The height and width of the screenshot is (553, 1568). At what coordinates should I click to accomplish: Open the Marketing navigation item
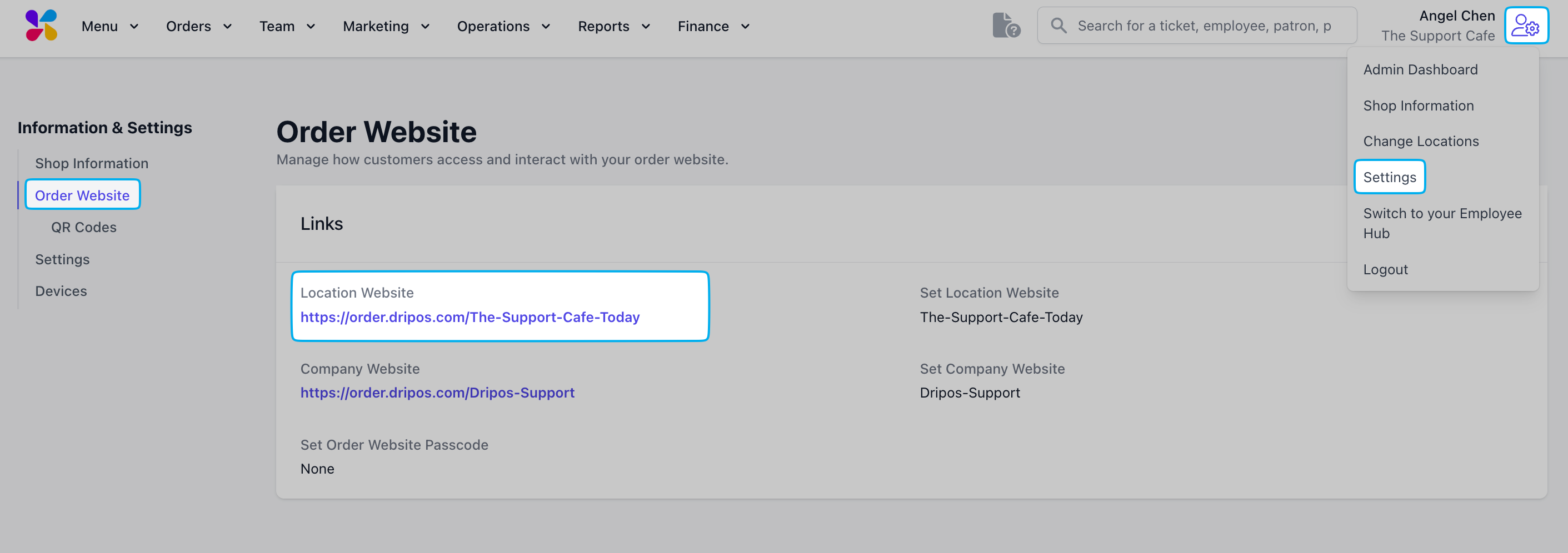[x=376, y=26]
